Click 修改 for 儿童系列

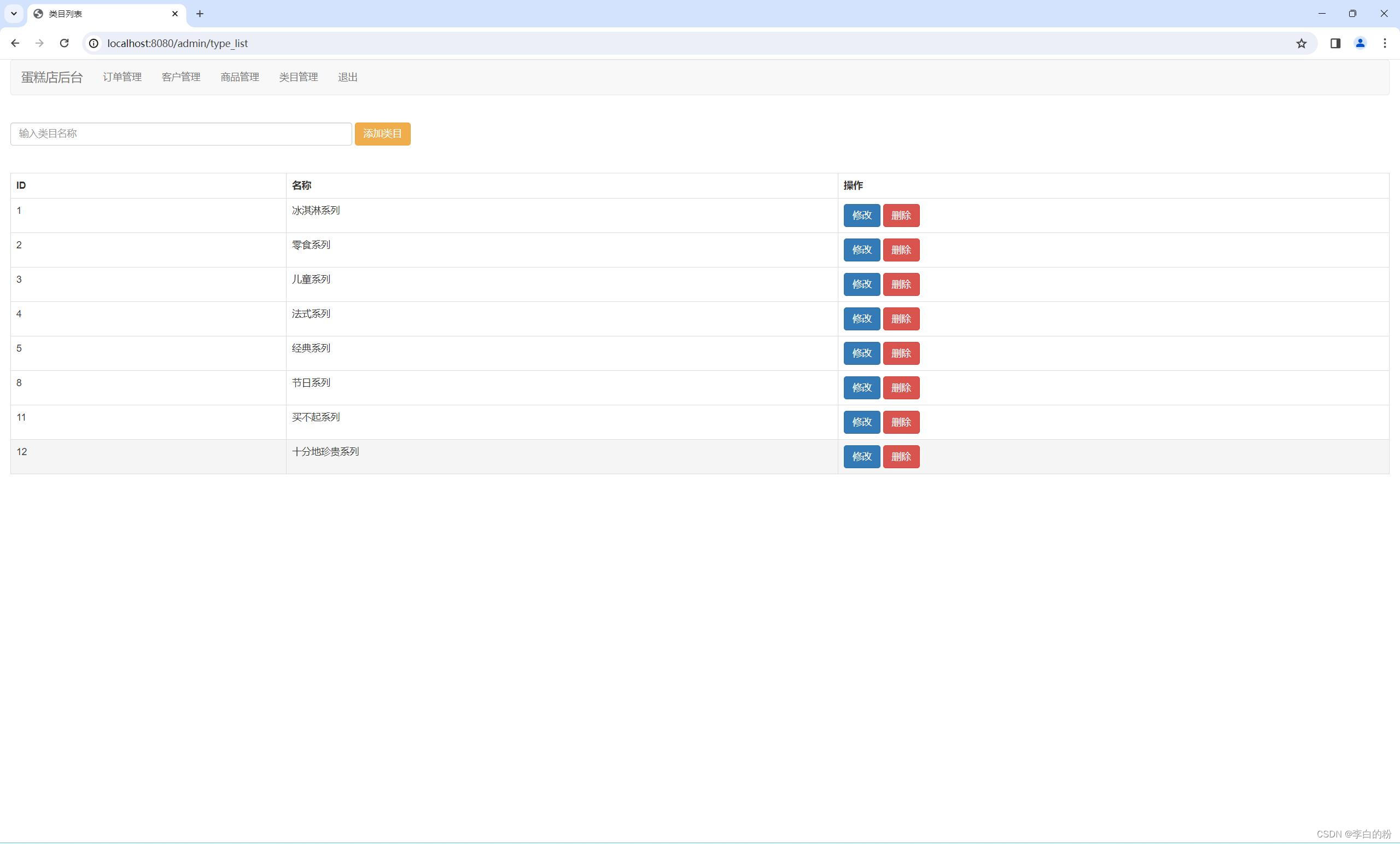click(x=862, y=285)
